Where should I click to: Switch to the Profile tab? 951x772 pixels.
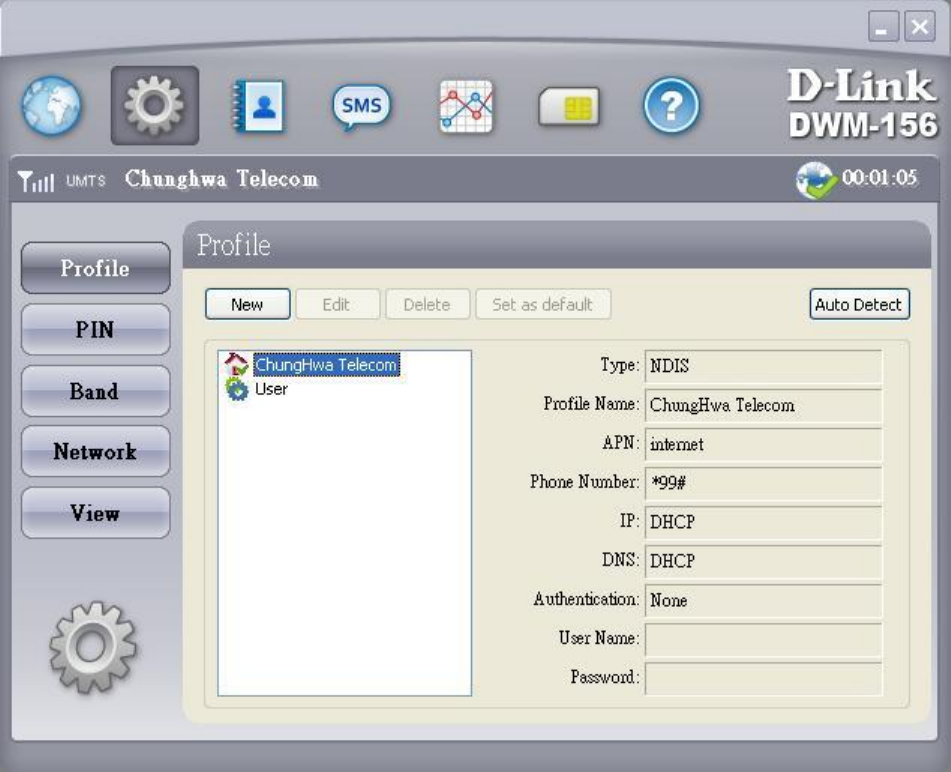click(96, 268)
